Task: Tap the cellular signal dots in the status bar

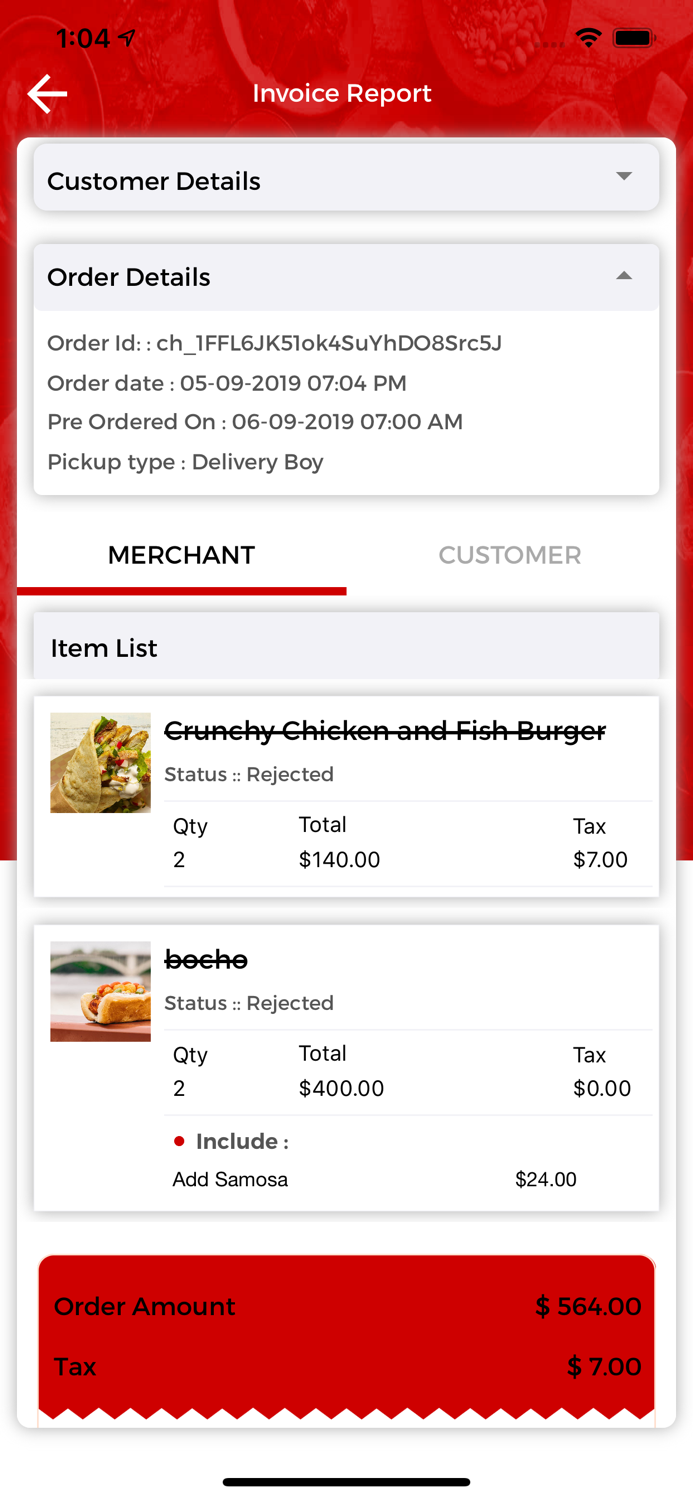Action: point(548,42)
